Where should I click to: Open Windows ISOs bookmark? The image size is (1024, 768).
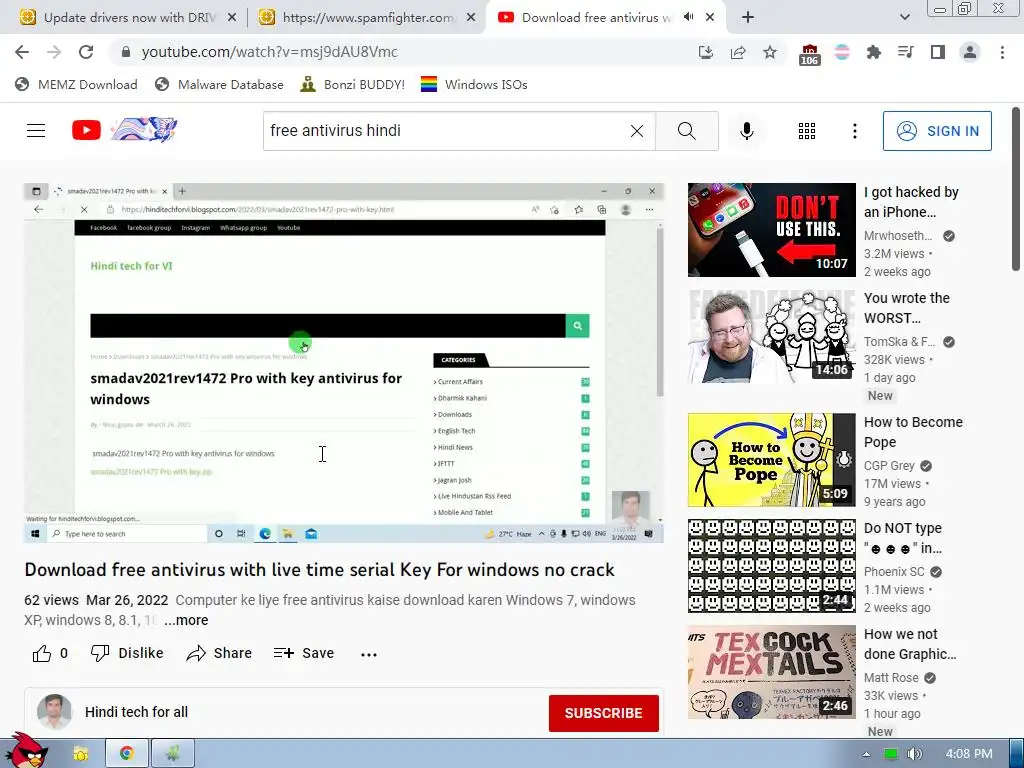tap(474, 84)
